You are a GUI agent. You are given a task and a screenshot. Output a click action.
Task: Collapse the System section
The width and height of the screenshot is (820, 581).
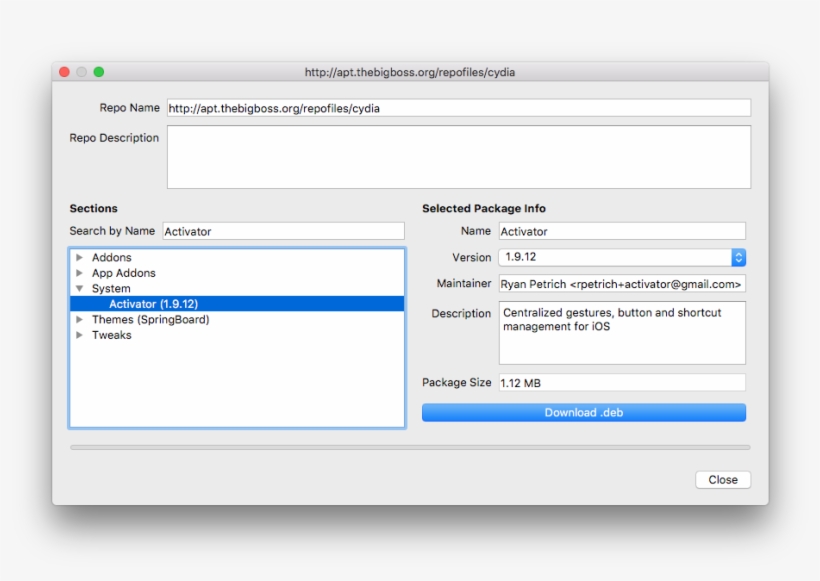click(x=79, y=289)
